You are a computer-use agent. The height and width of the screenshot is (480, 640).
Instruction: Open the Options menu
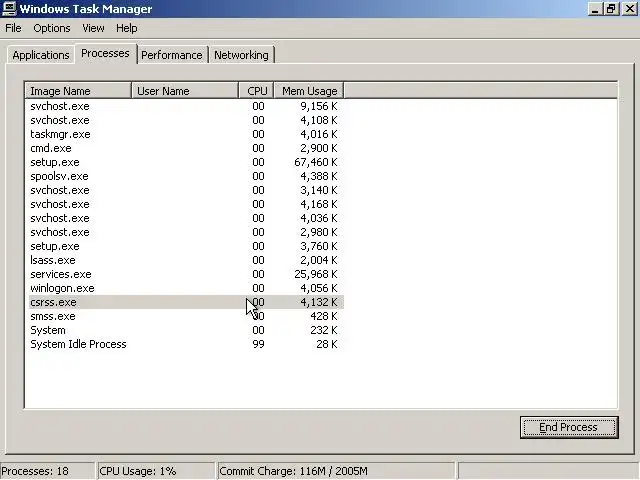[52, 28]
